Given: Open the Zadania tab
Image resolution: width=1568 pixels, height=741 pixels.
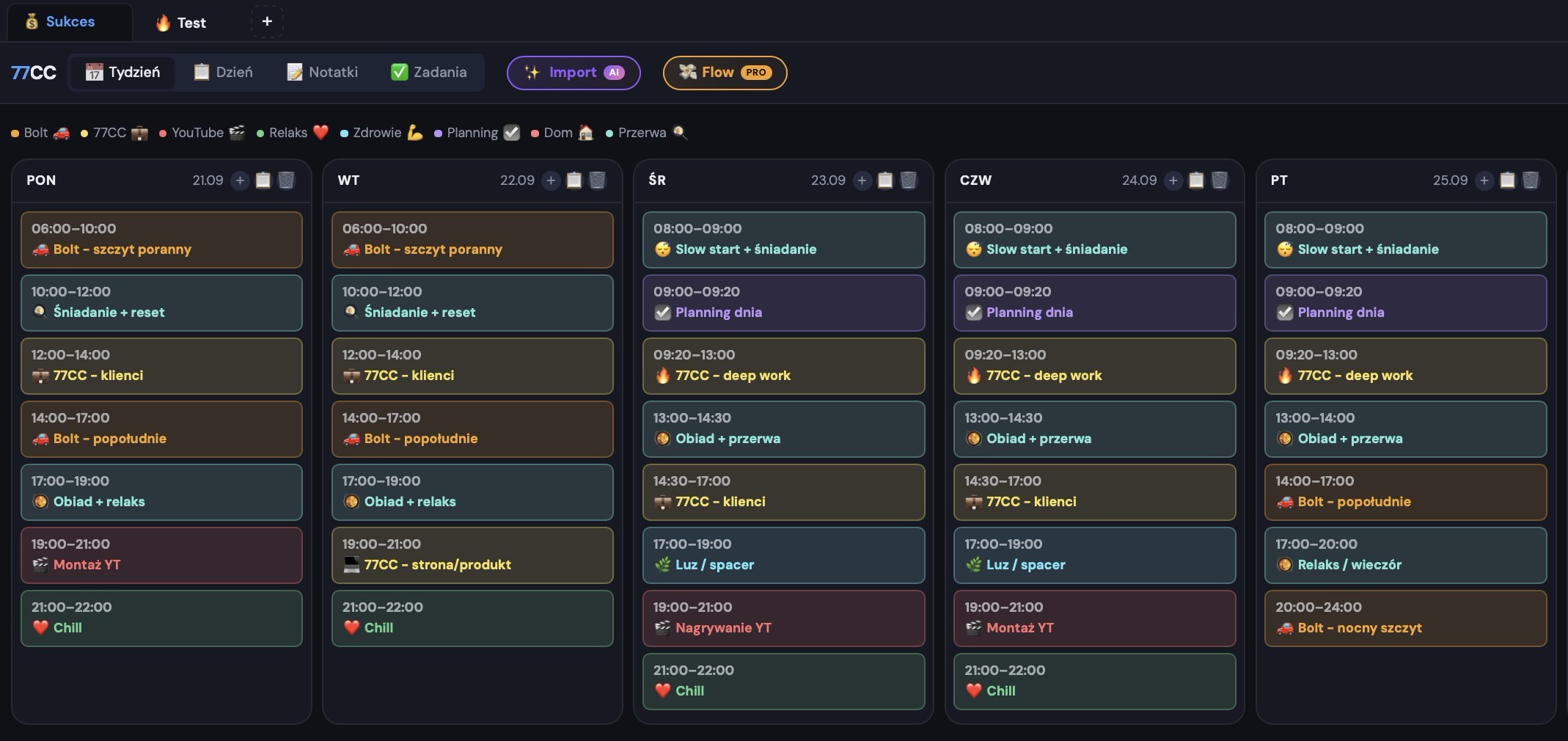Looking at the screenshot, I should coord(429,73).
